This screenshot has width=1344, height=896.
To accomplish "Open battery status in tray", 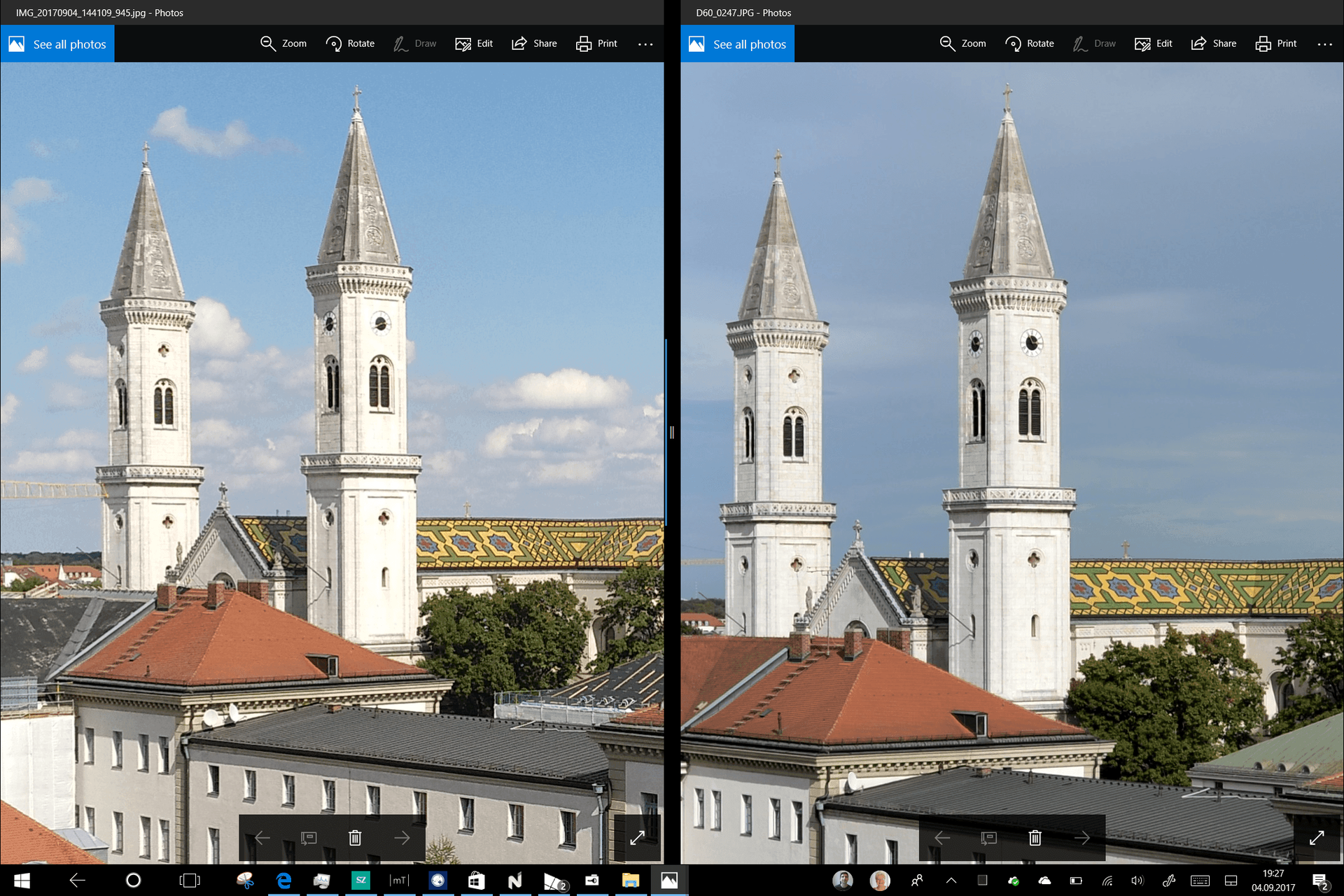I will coord(1076,881).
